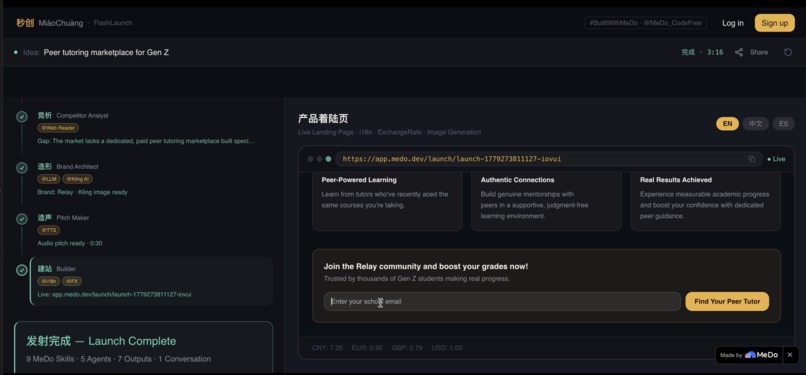Click the MiàoChuàng brand name
806x375 pixels.
[x=61, y=23]
